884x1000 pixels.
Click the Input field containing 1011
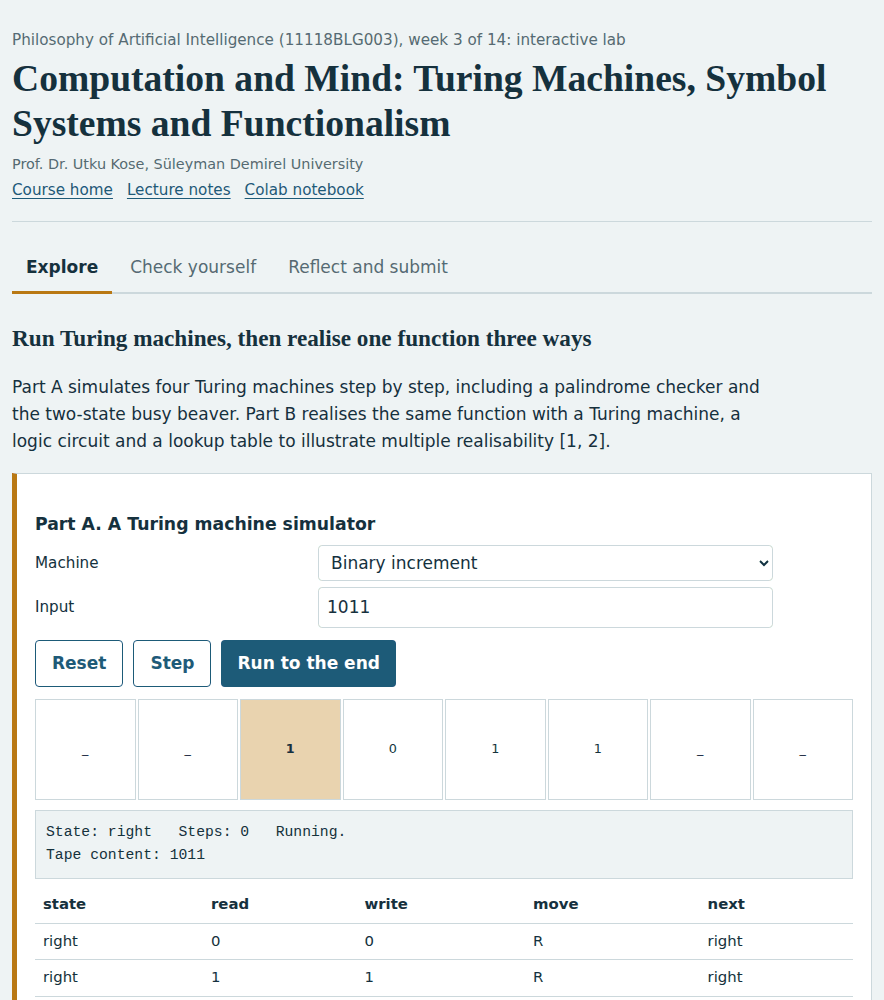point(545,607)
